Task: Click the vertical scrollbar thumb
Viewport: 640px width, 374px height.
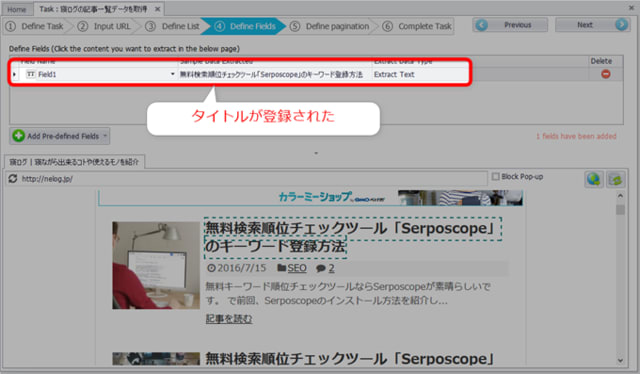Action: [x=620, y=209]
